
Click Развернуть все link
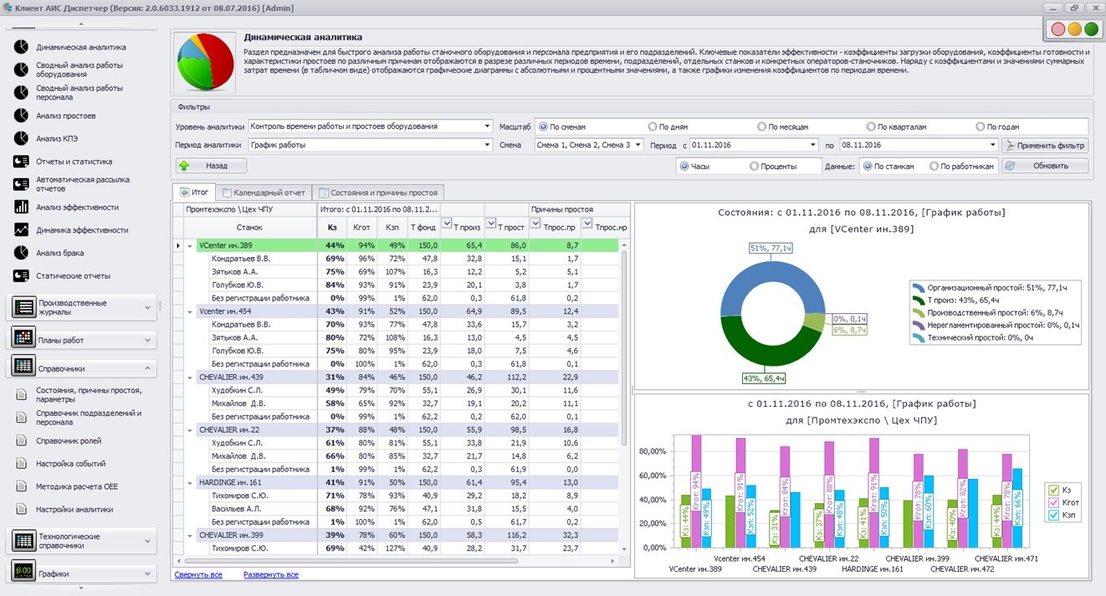[x=271, y=575]
